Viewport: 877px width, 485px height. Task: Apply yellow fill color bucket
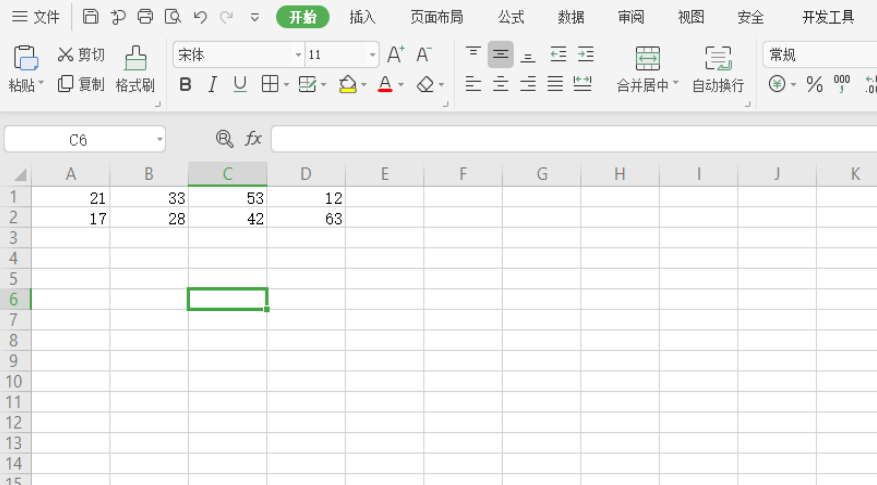click(x=348, y=84)
